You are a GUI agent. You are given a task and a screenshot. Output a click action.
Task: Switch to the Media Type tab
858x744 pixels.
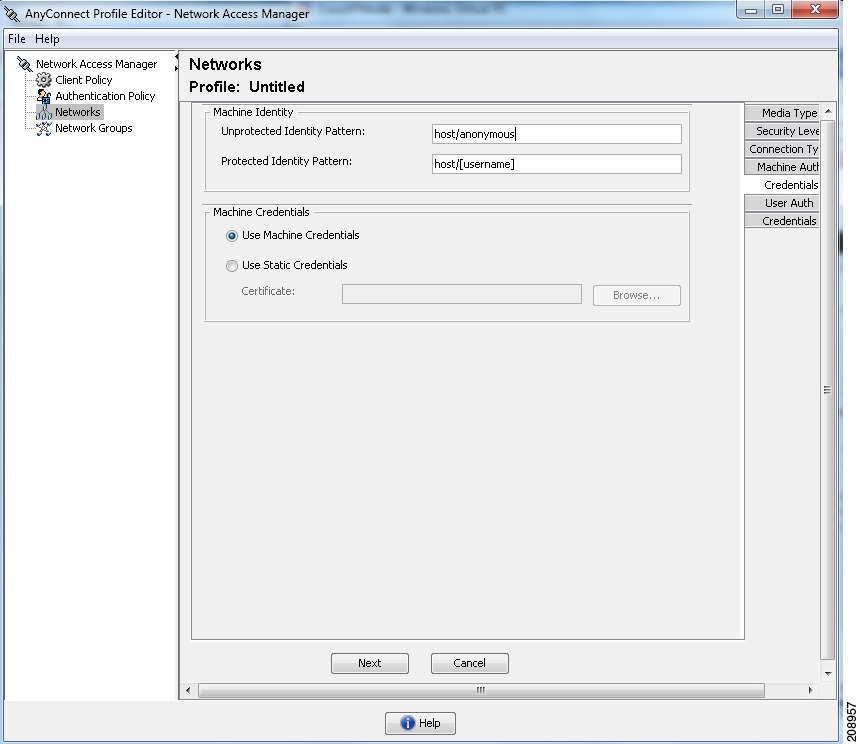coord(781,113)
